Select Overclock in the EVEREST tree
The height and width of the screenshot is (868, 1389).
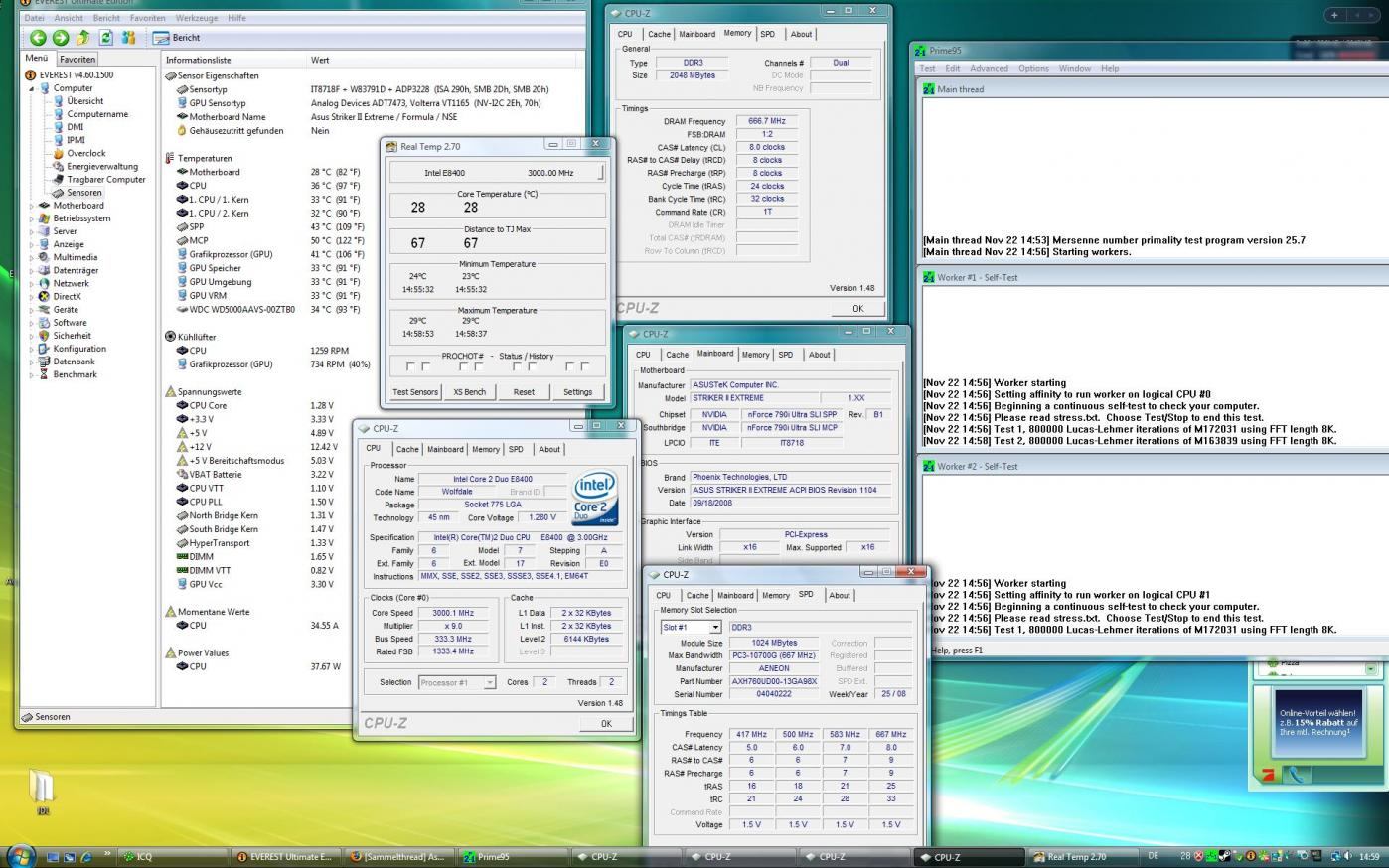coord(85,153)
